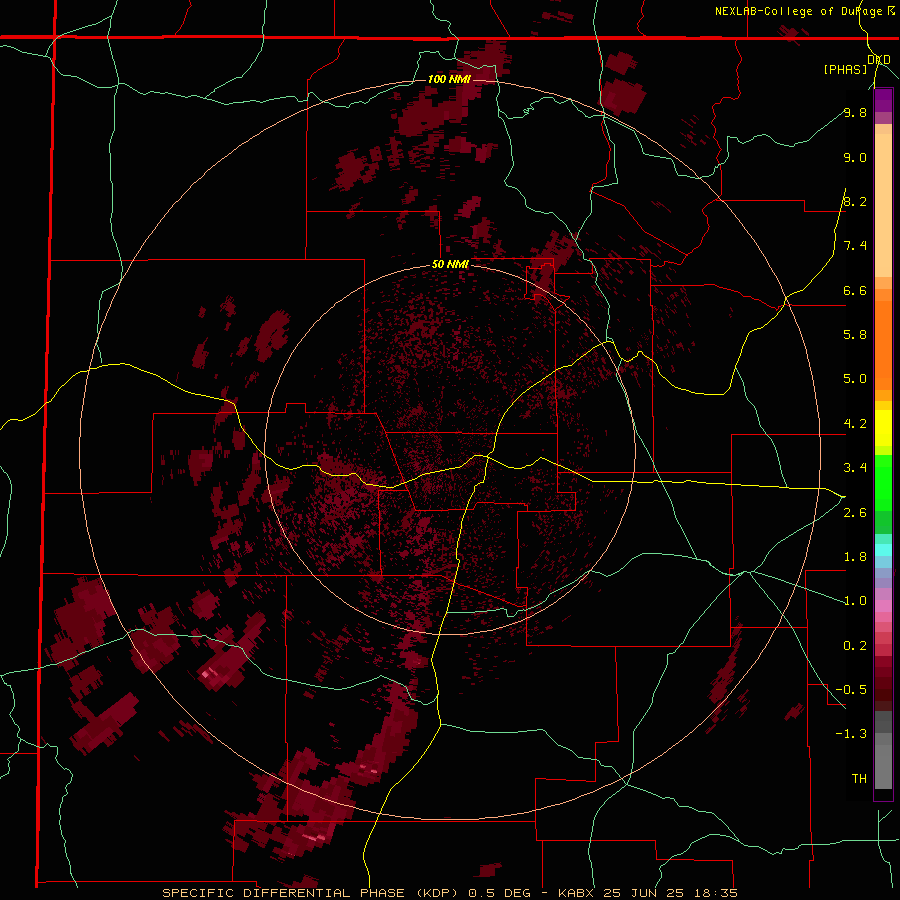Click the 6.6 scale value

pos(855,290)
